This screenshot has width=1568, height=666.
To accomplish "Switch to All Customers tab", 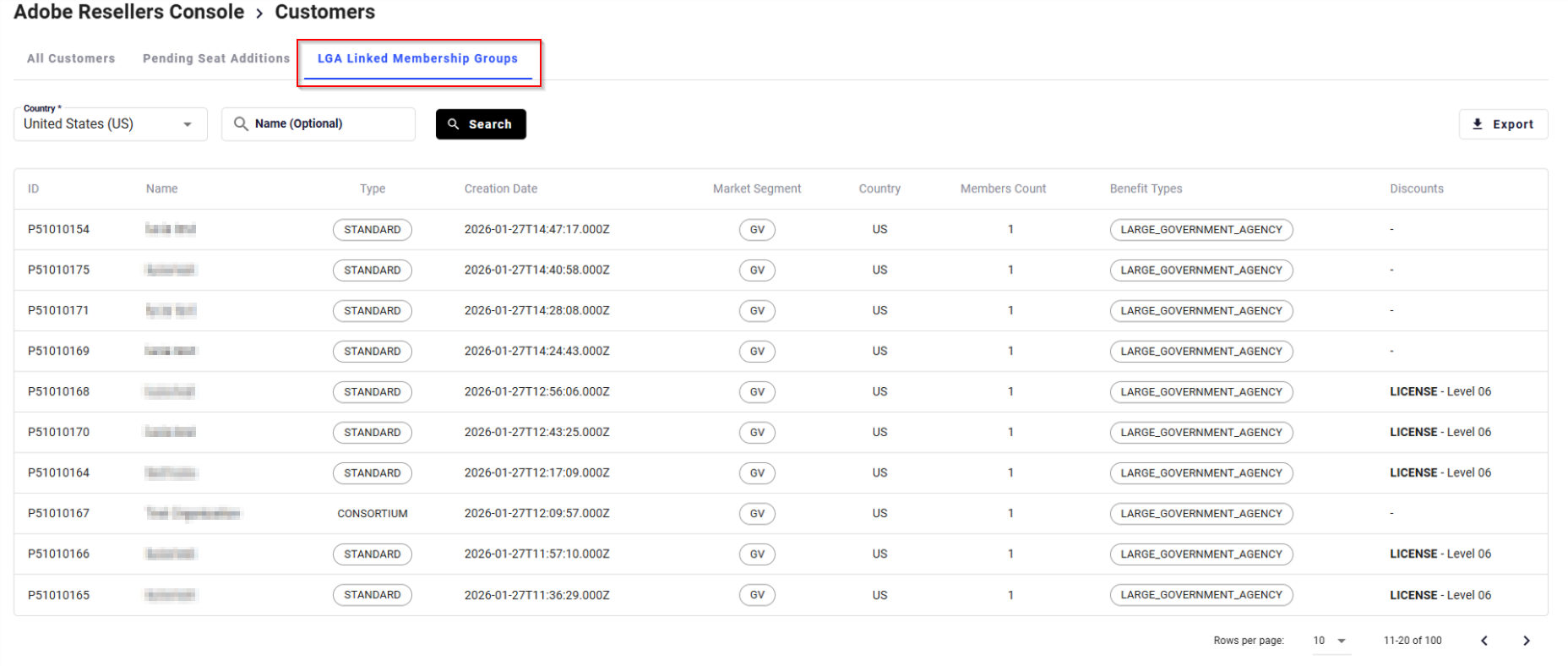I will pyautogui.click(x=71, y=58).
